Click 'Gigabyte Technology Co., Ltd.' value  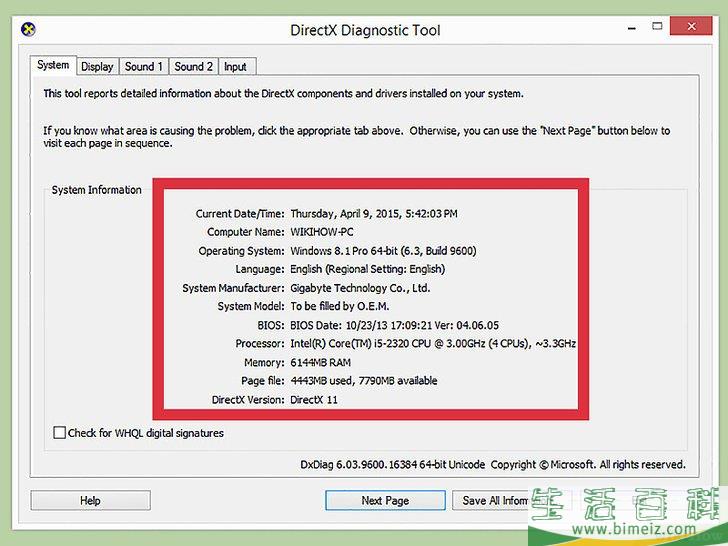coord(360,288)
